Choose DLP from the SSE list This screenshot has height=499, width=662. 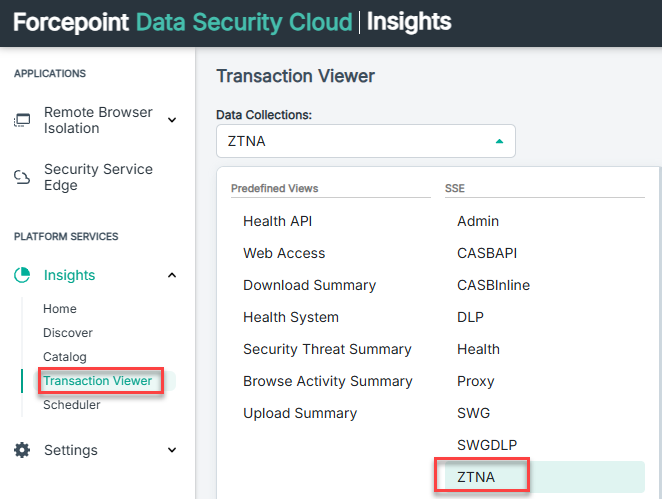(470, 317)
